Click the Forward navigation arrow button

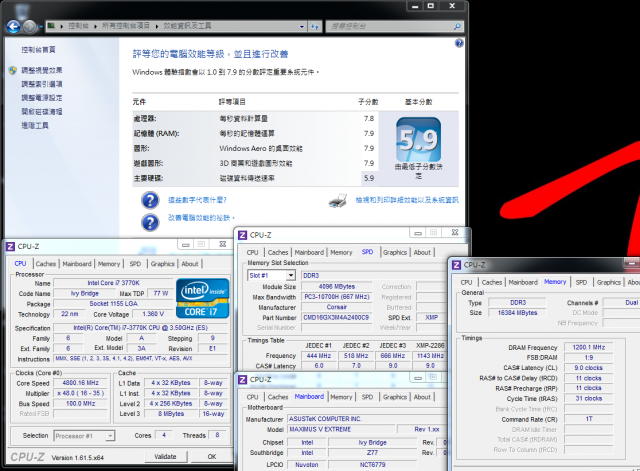coord(29,27)
